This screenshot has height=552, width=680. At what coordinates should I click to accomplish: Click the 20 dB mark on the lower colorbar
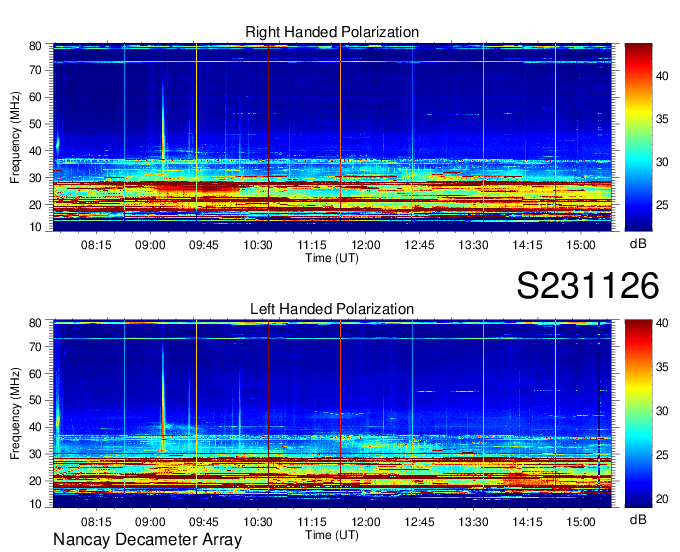662,499
